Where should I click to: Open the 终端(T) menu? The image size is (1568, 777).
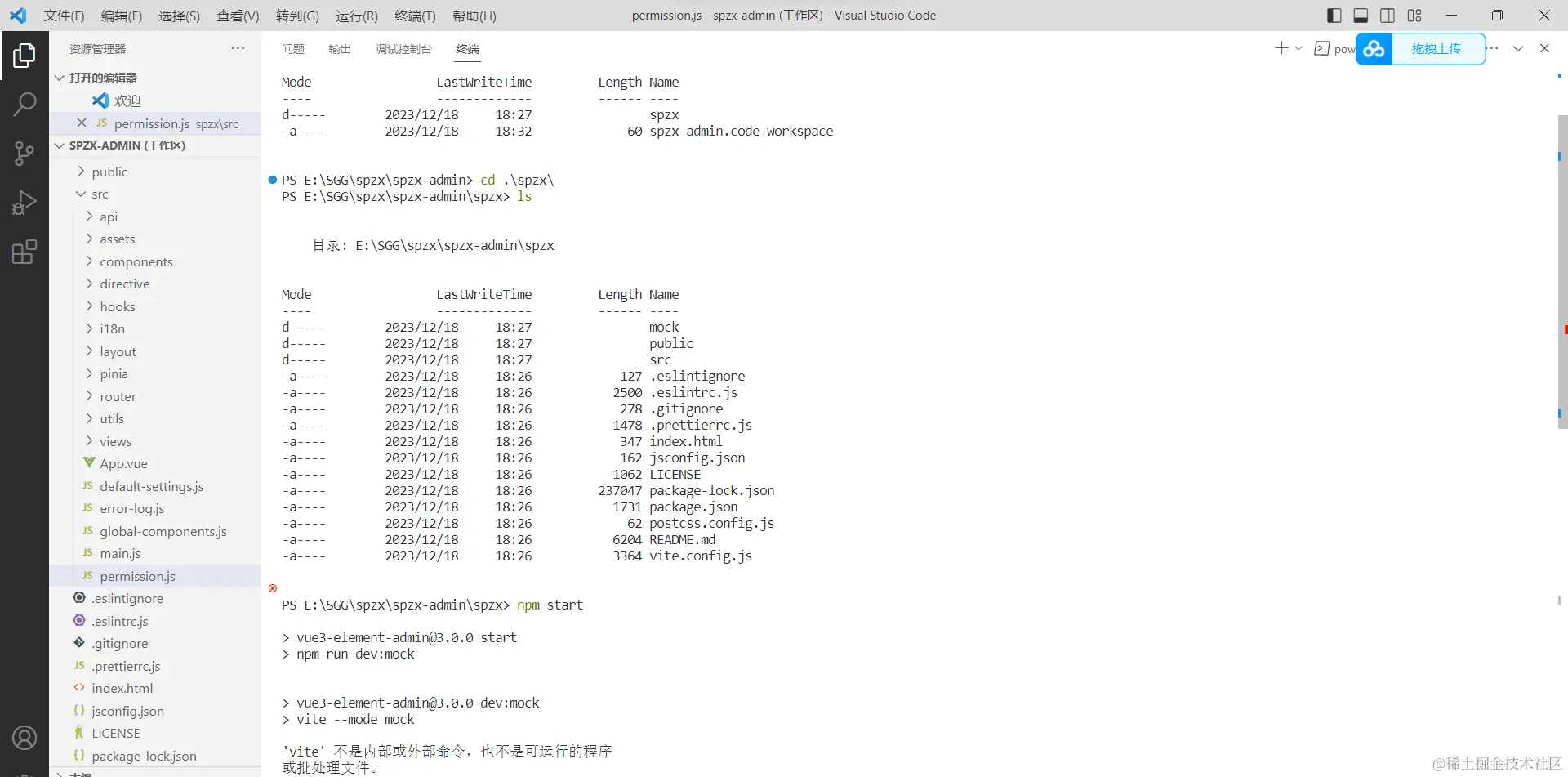(x=415, y=16)
